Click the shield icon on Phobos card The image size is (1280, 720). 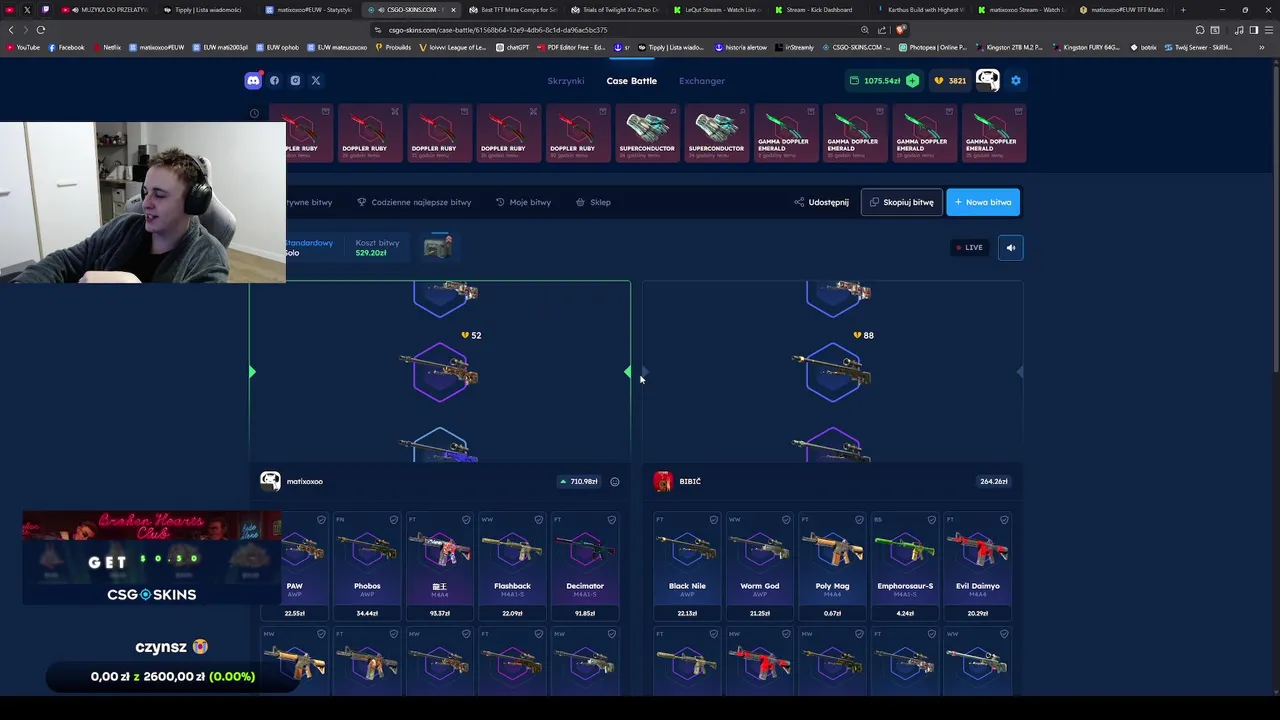pos(393,519)
